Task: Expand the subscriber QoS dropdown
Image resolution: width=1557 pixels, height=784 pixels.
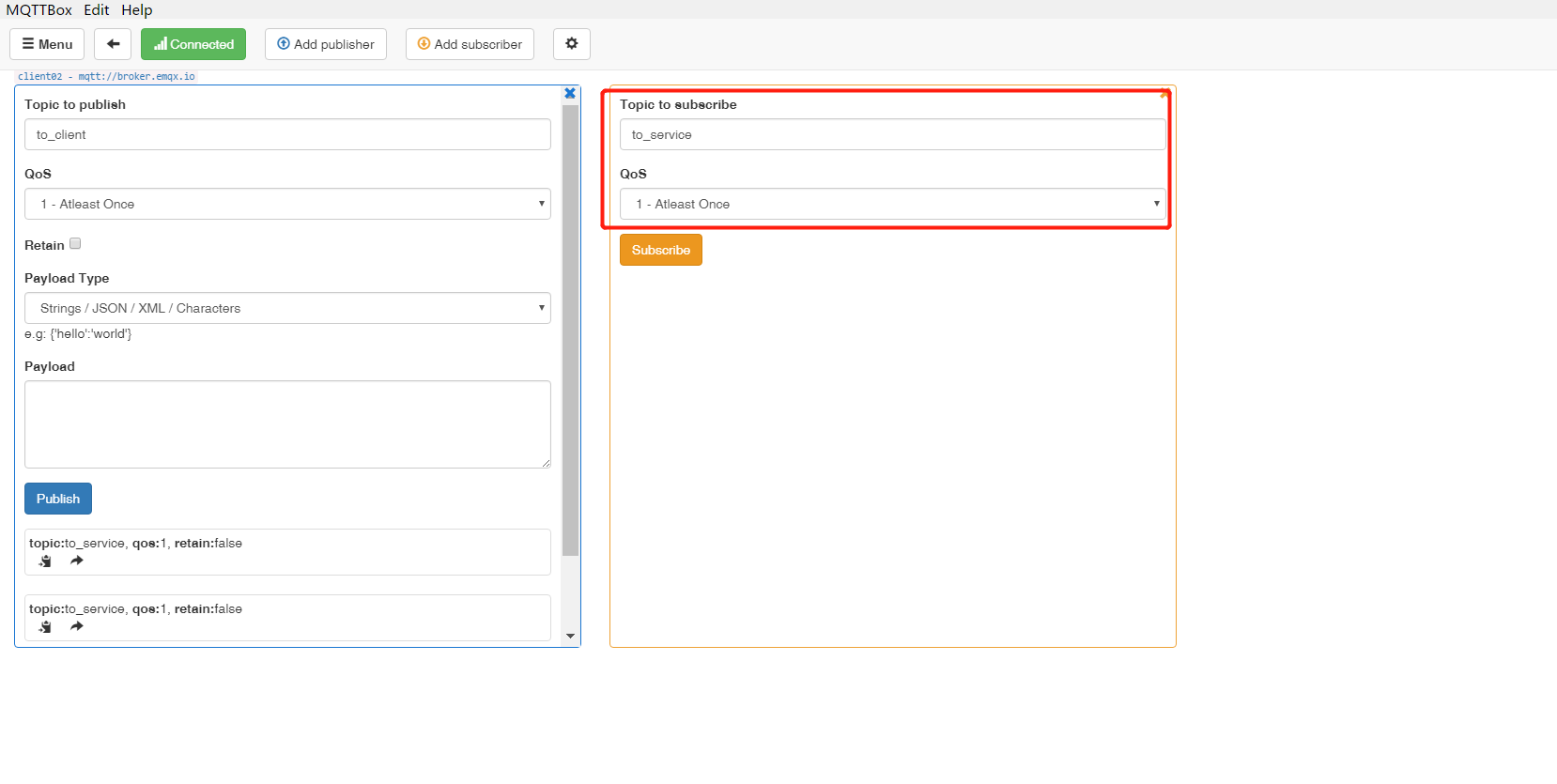Action: 892,204
